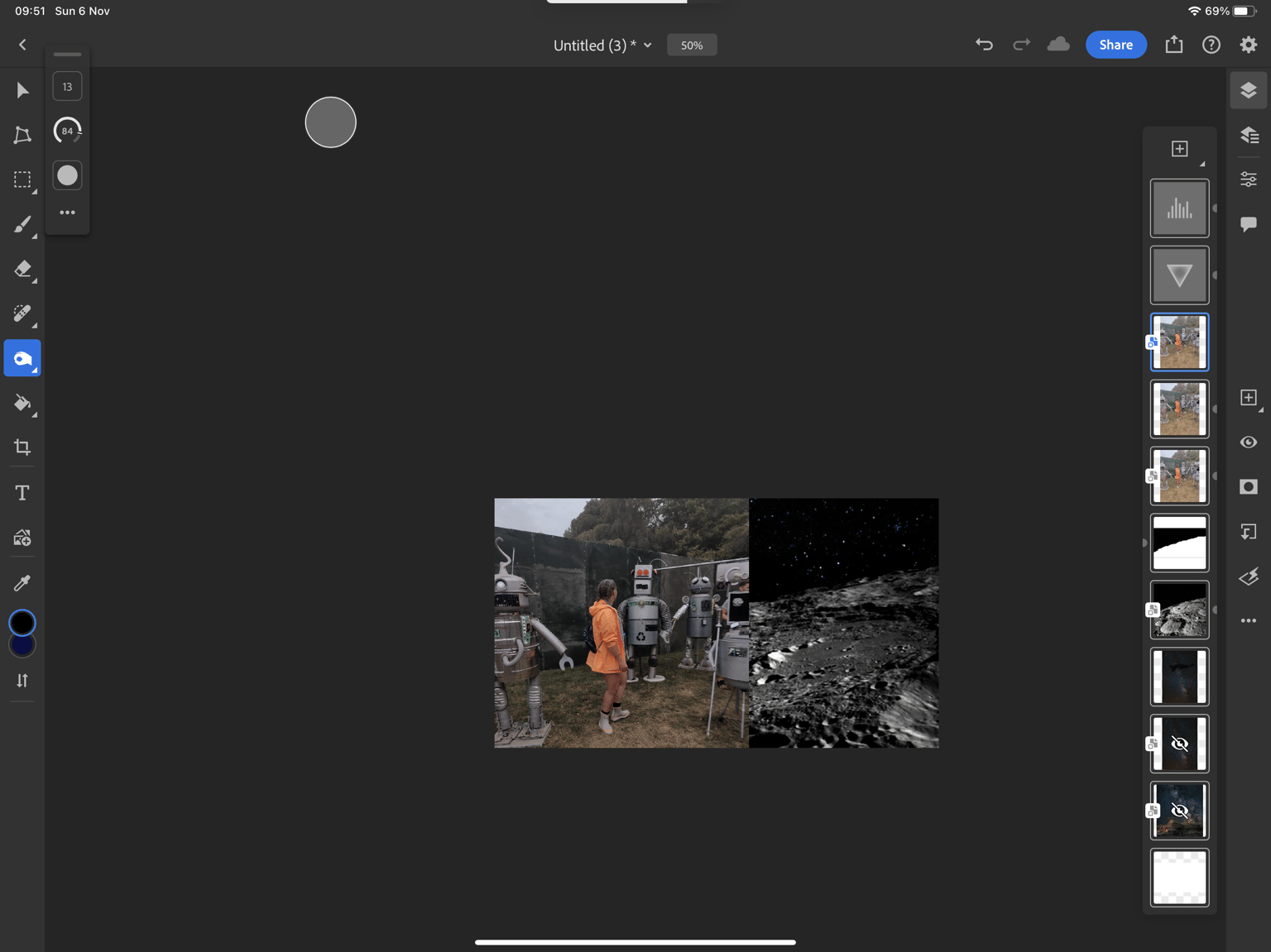Select the Eraser tool
The width and height of the screenshot is (1271, 952).
(22, 269)
